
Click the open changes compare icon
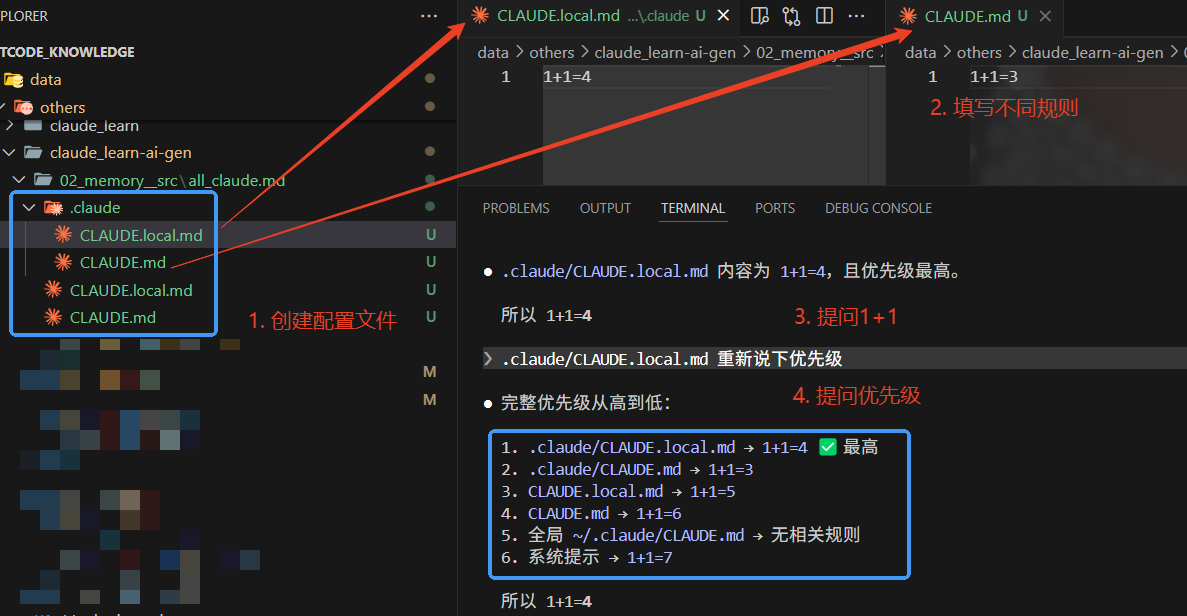792,16
